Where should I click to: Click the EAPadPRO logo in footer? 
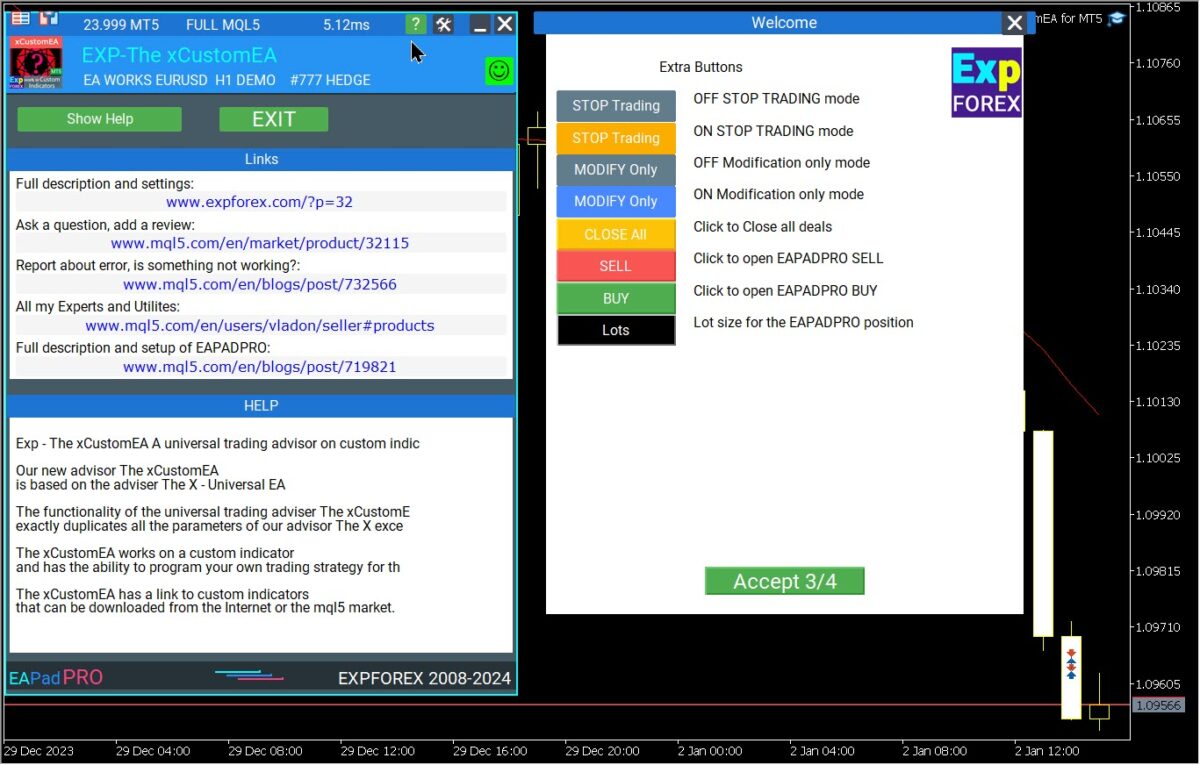[56, 678]
